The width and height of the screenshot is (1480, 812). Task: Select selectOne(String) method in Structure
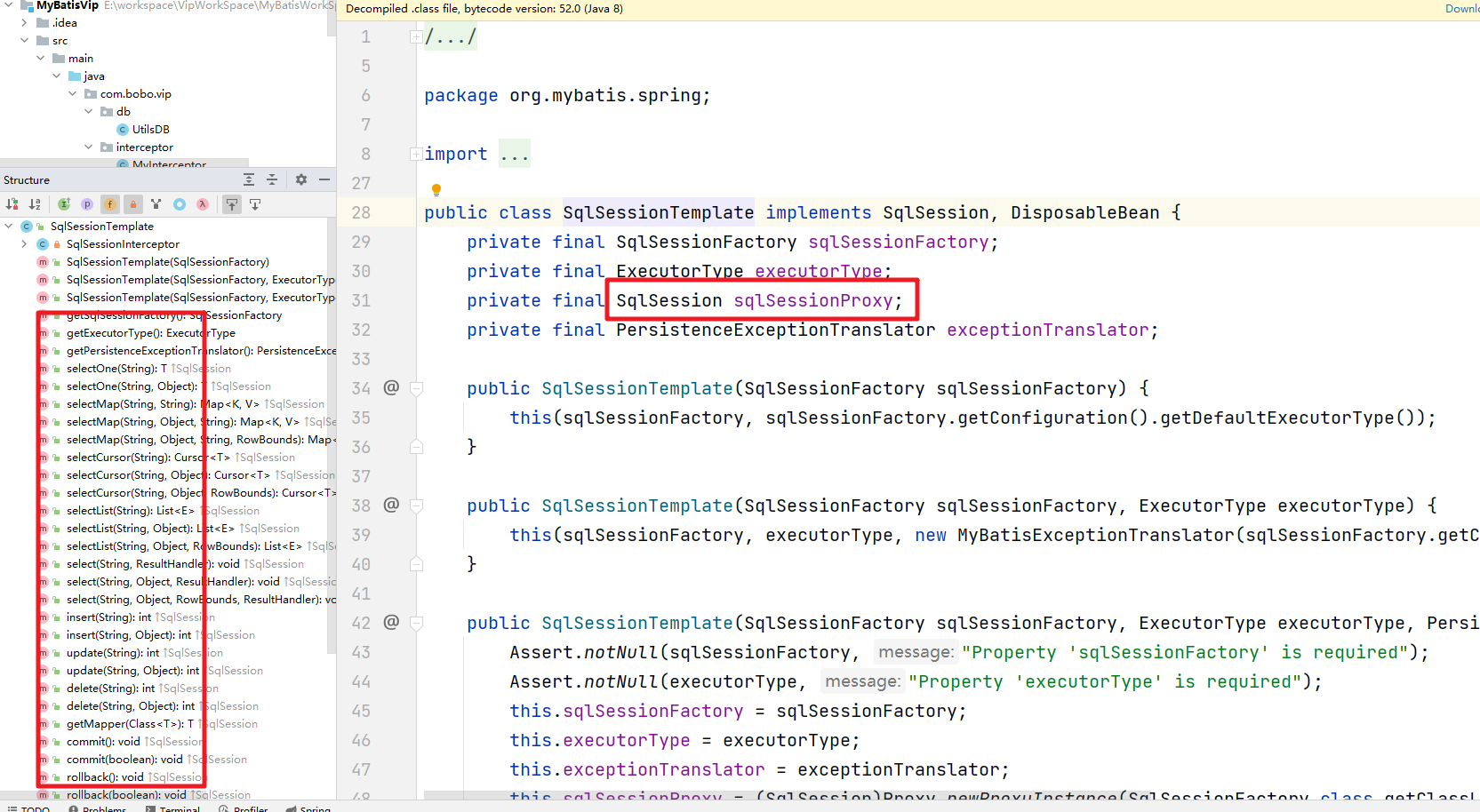tap(116, 369)
